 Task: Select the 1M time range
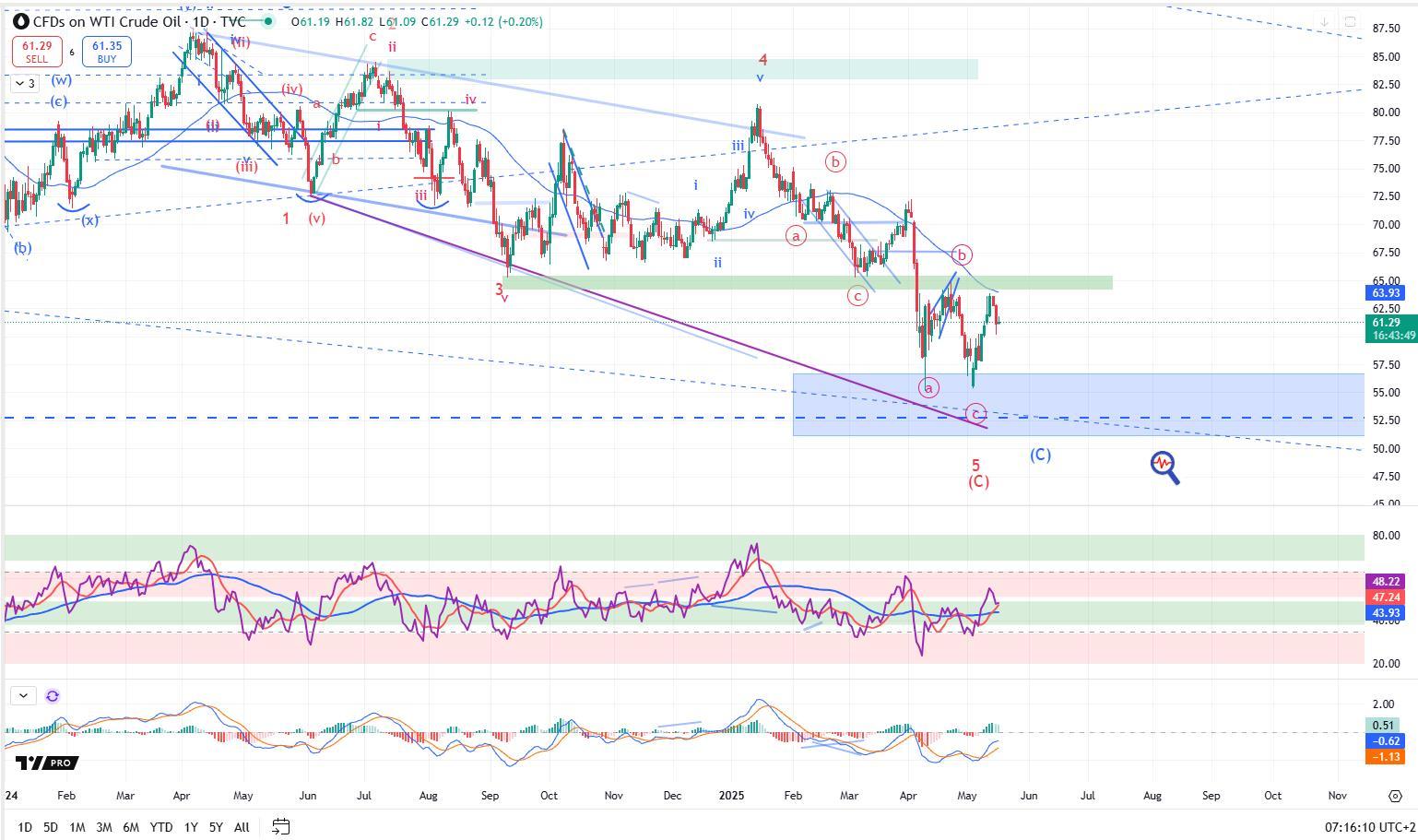pyautogui.click(x=77, y=827)
